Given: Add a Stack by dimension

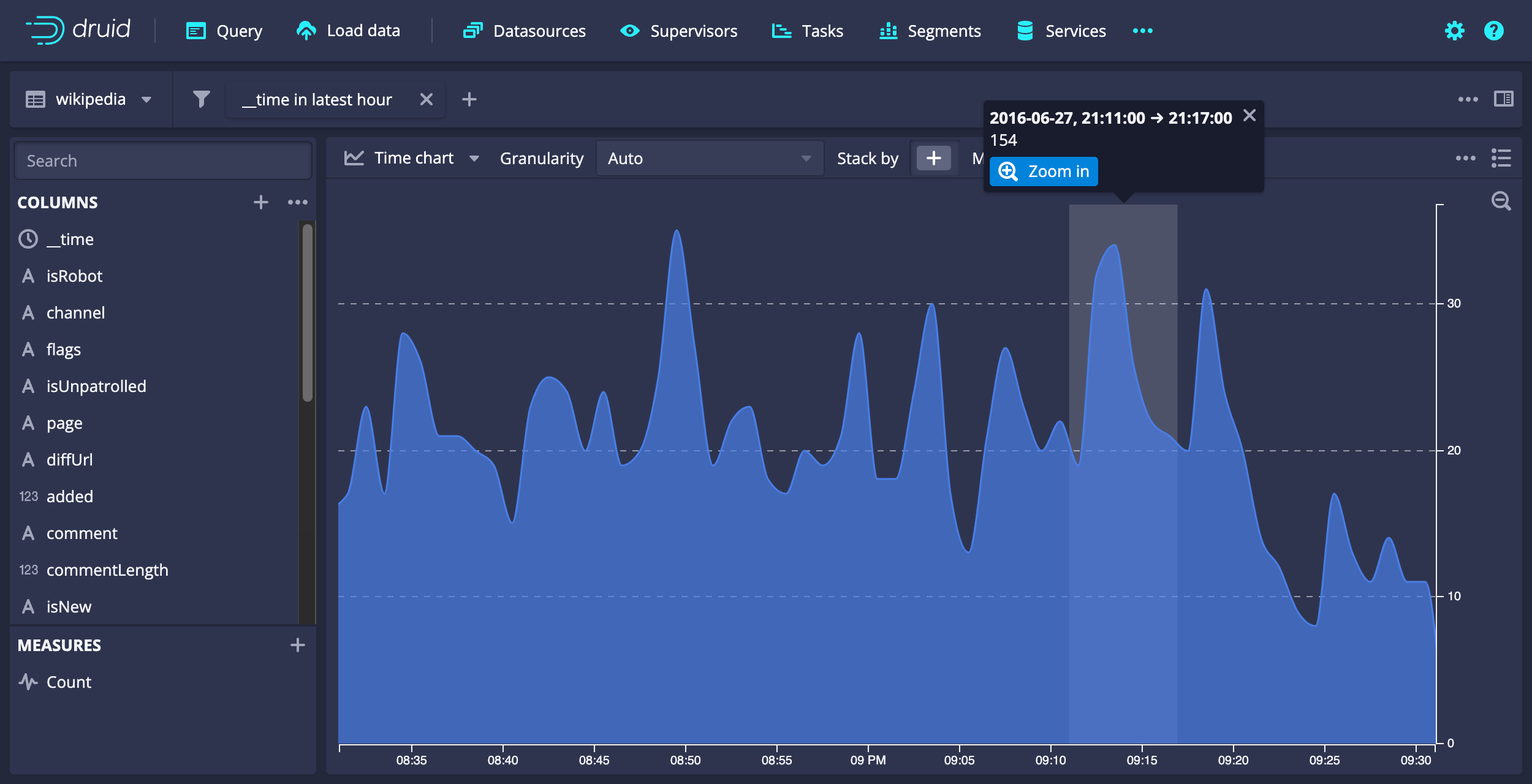Looking at the screenshot, I should tap(933, 159).
